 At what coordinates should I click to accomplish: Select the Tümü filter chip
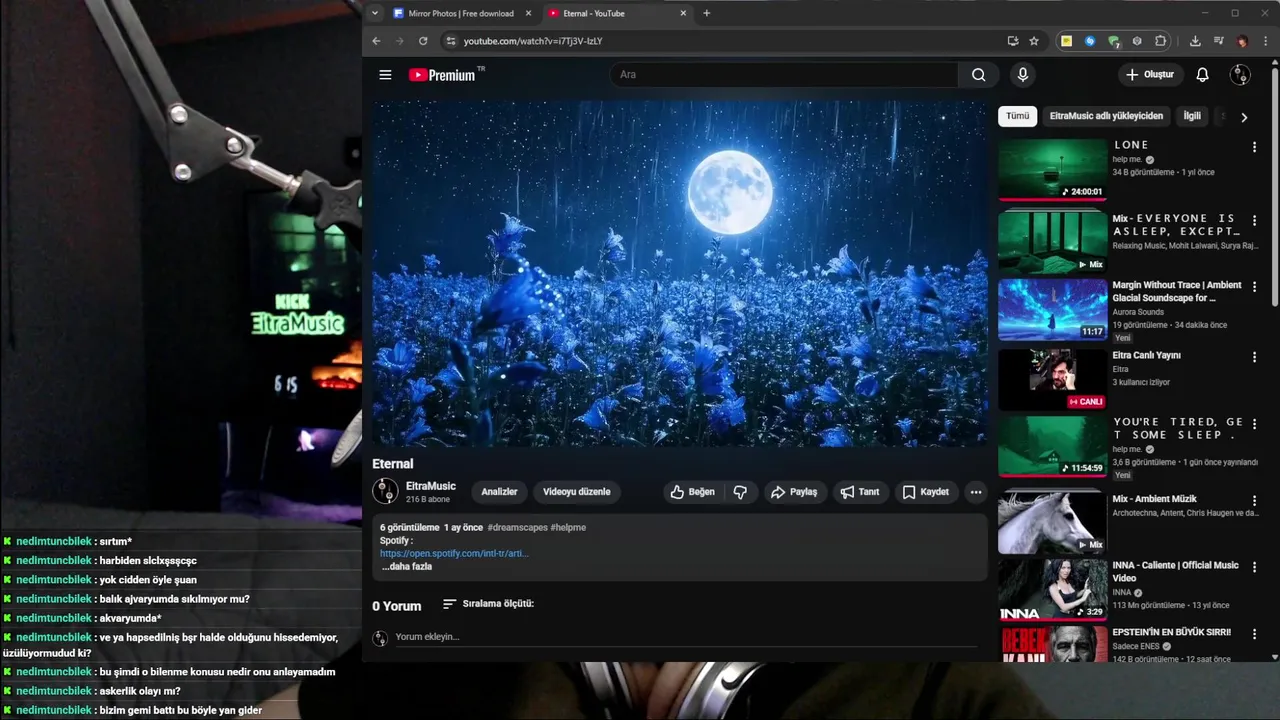[1017, 116]
